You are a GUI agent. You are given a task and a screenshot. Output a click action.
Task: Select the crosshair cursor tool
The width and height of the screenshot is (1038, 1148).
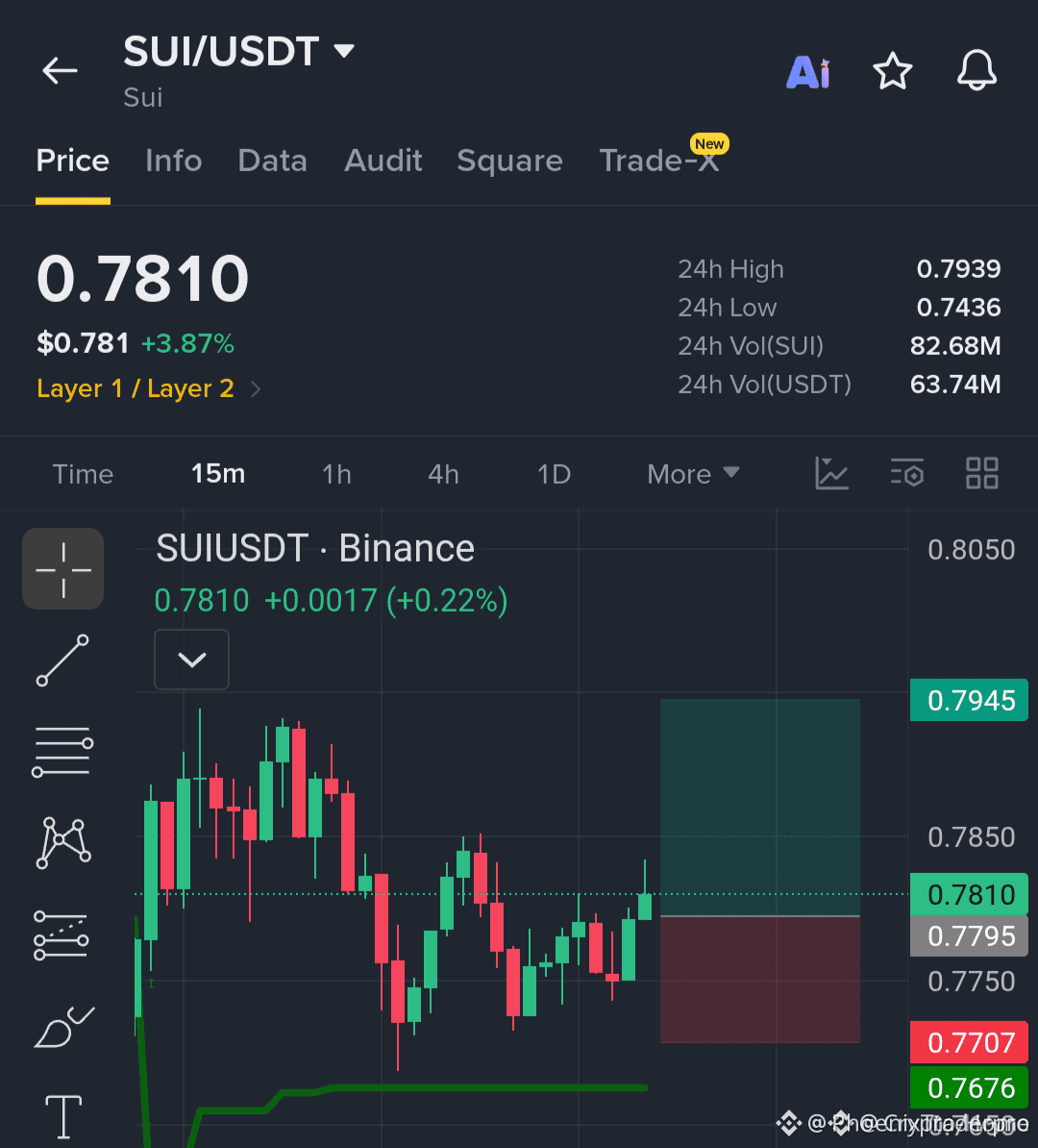click(x=63, y=569)
